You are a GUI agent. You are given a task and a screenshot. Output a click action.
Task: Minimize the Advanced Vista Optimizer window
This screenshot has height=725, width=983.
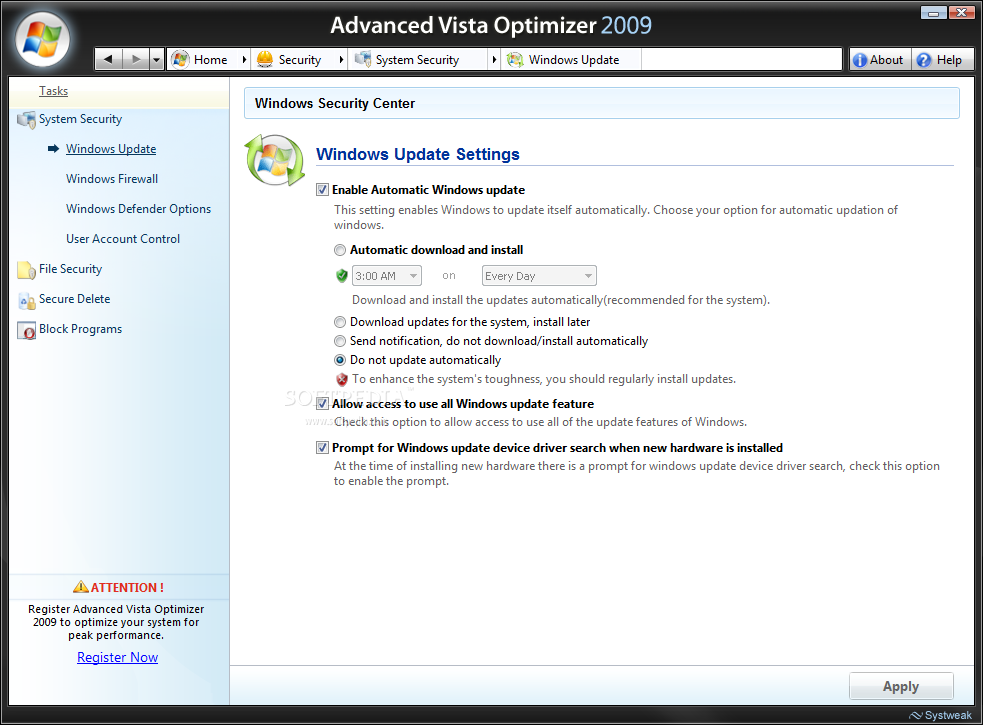(933, 12)
